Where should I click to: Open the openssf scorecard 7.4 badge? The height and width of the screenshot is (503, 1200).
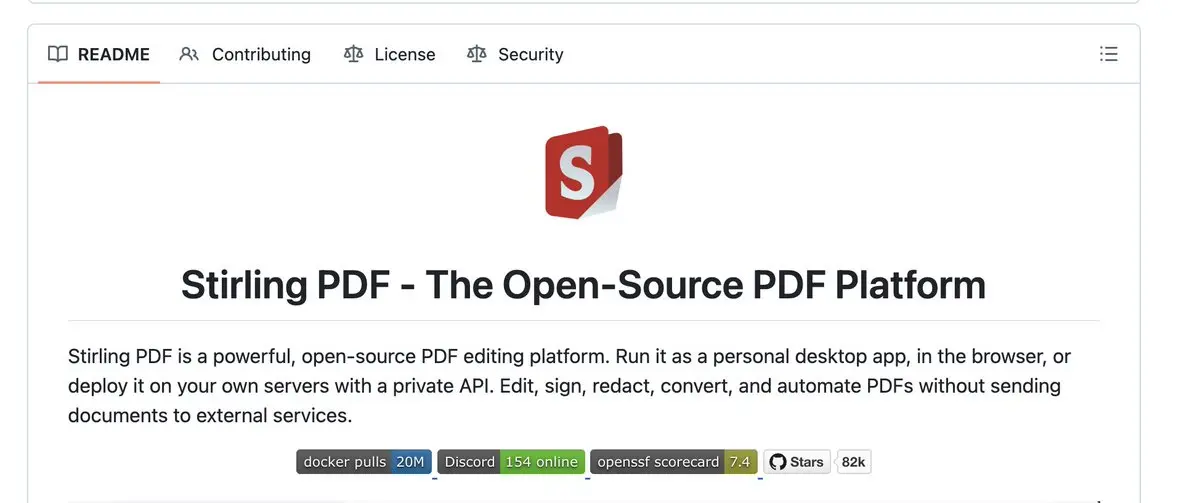(674, 462)
